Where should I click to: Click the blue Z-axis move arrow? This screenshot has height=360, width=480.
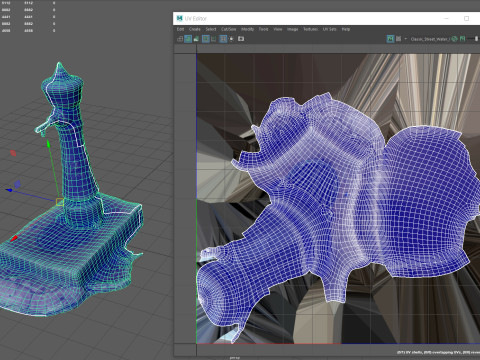(9, 190)
